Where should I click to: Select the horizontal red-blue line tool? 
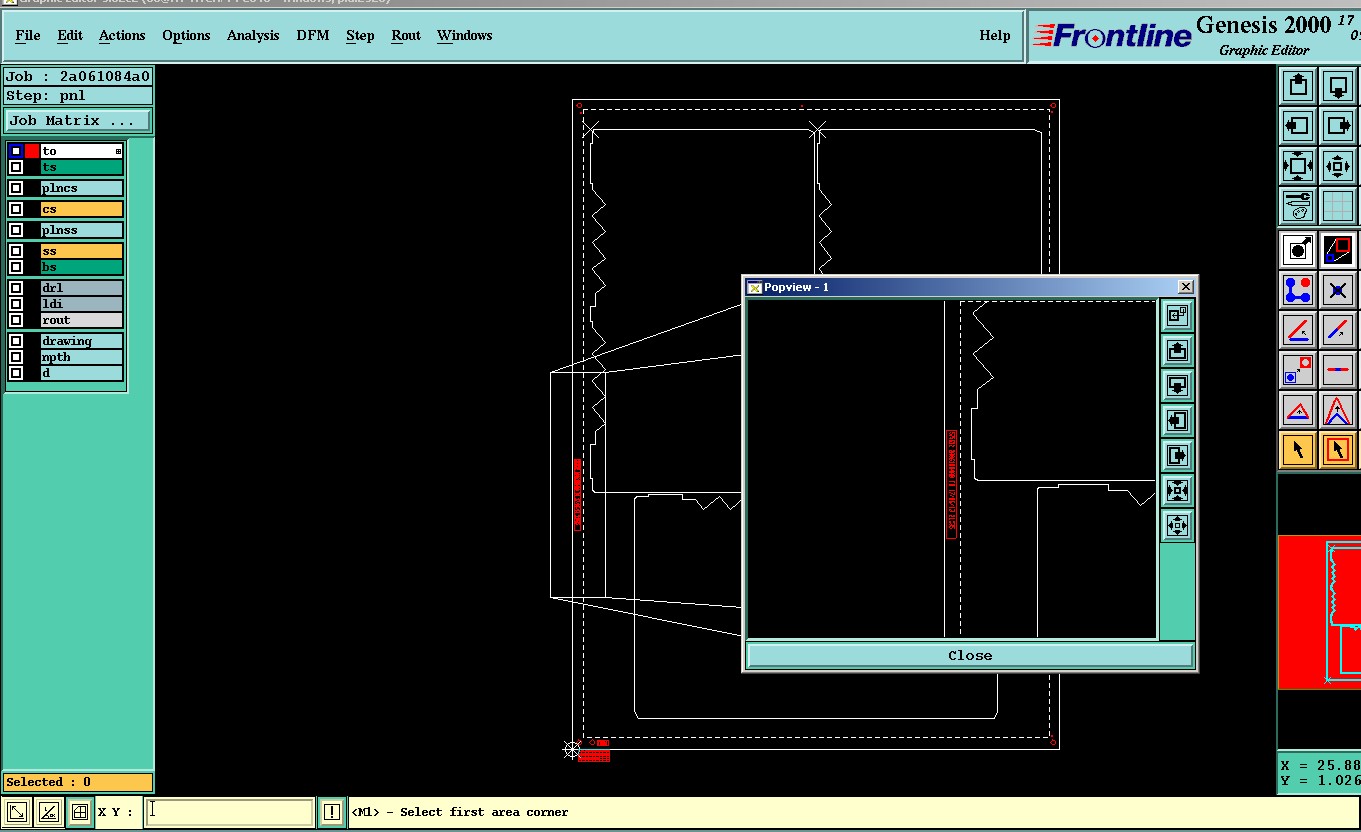(1338, 369)
